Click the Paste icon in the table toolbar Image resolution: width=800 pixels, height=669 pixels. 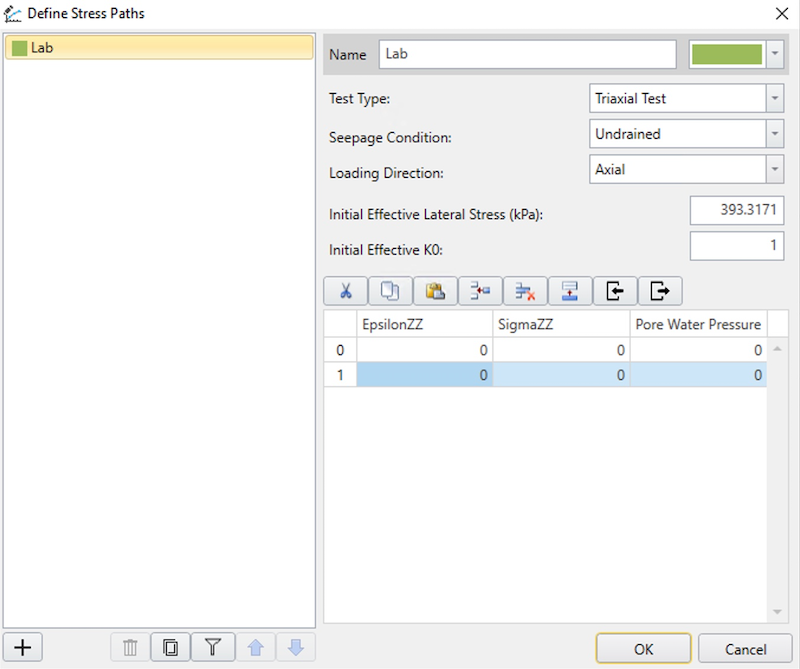click(x=435, y=290)
